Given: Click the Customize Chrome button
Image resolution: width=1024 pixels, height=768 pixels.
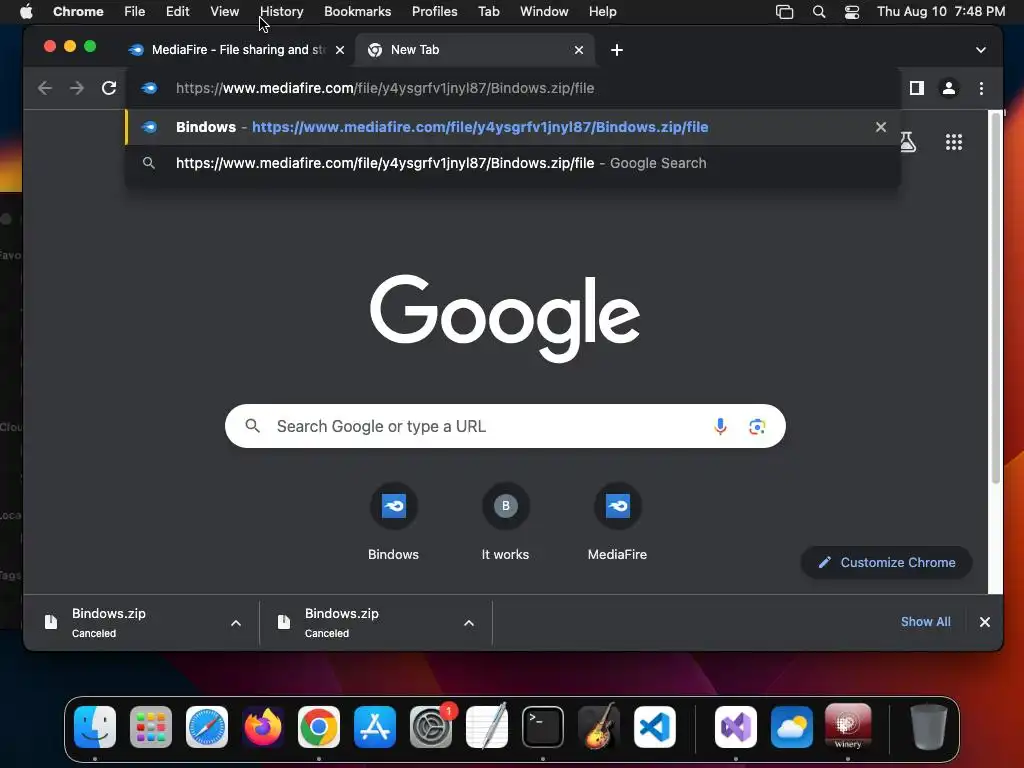Looking at the screenshot, I should pyautogui.click(x=886, y=562).
